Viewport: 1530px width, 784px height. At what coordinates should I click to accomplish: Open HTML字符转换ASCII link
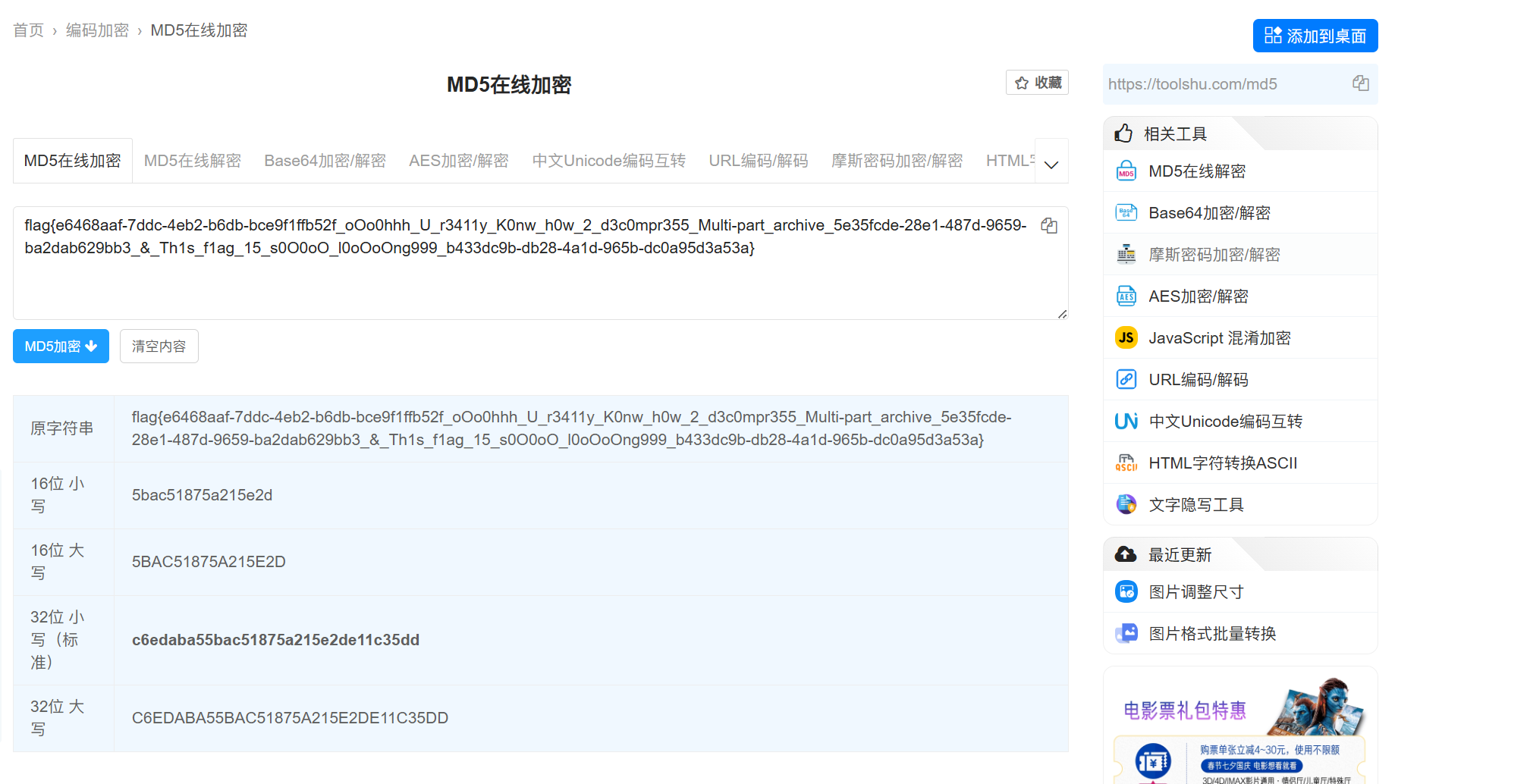pyautogui.click(x=1223, y=463)
